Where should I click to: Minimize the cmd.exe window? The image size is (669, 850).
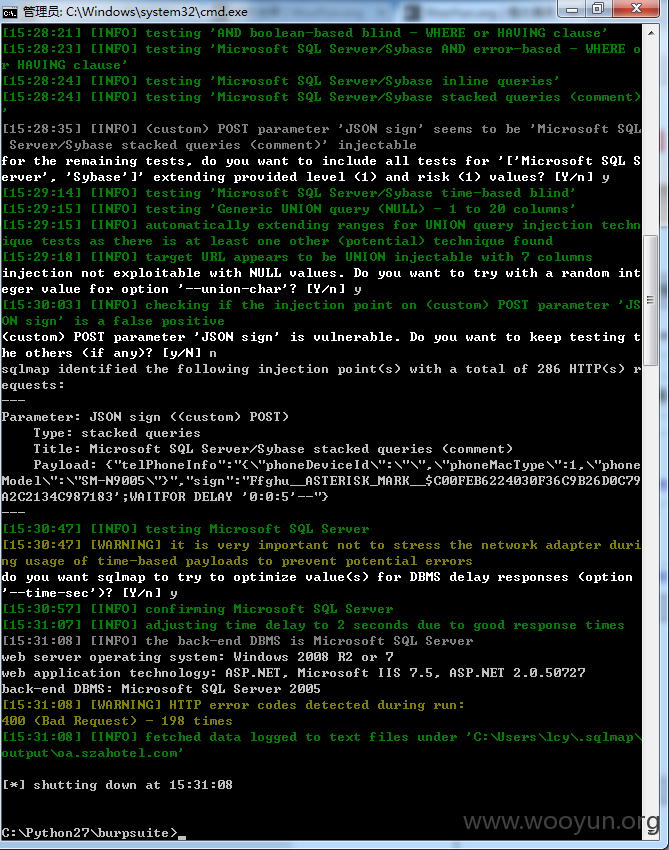point(572,9)
